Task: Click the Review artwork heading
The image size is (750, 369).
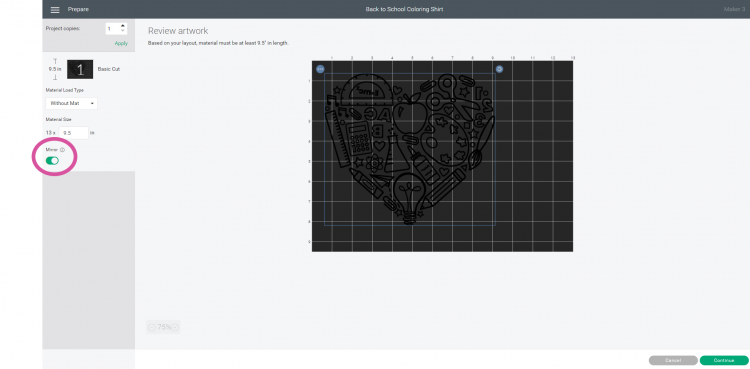Action: (178, 31)
